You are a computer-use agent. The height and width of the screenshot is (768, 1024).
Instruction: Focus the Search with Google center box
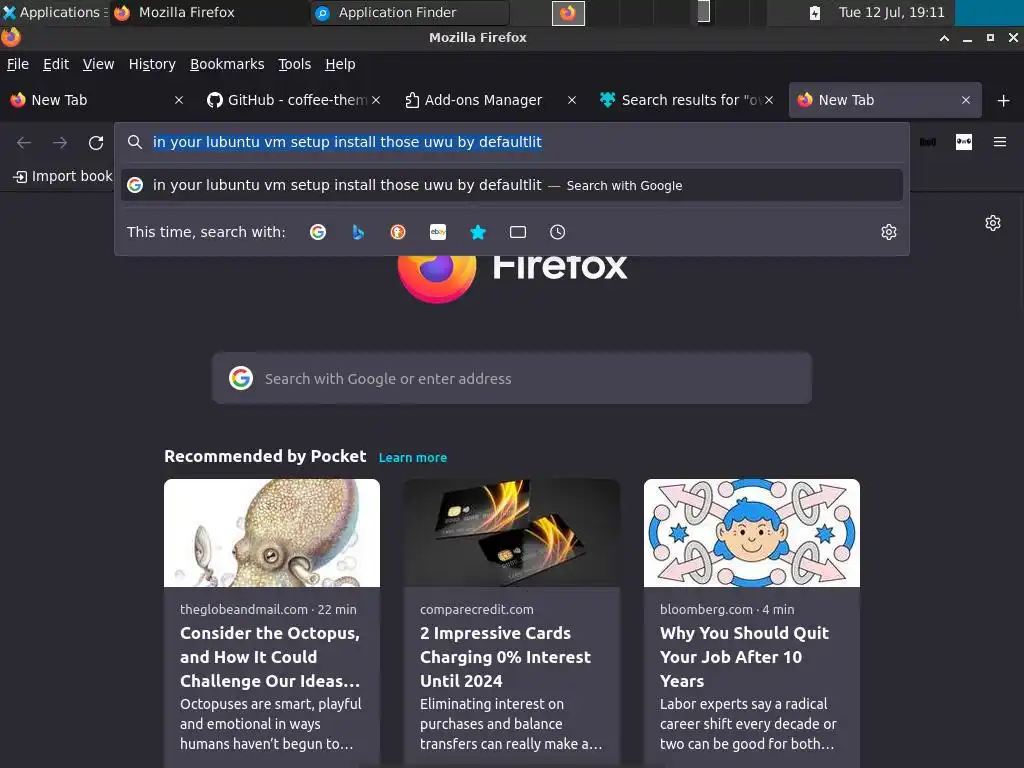click(x=512, y=378)
